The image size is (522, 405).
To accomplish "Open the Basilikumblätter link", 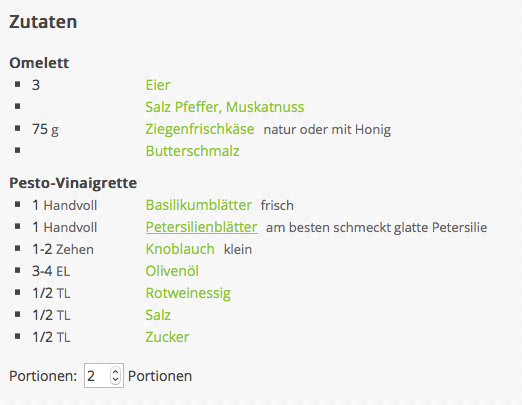I will coord(198,205).
